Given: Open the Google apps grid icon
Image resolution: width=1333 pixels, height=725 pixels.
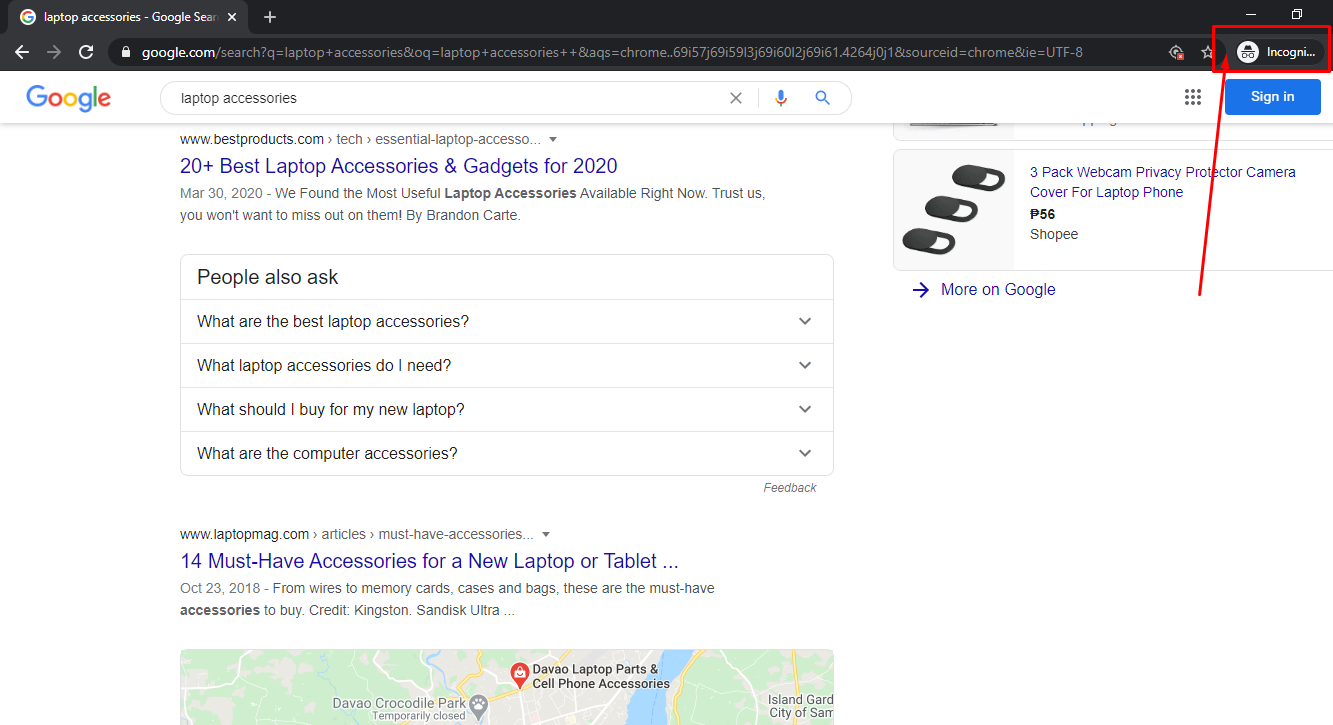Looking at the screenshot, I should [1192, 97].
